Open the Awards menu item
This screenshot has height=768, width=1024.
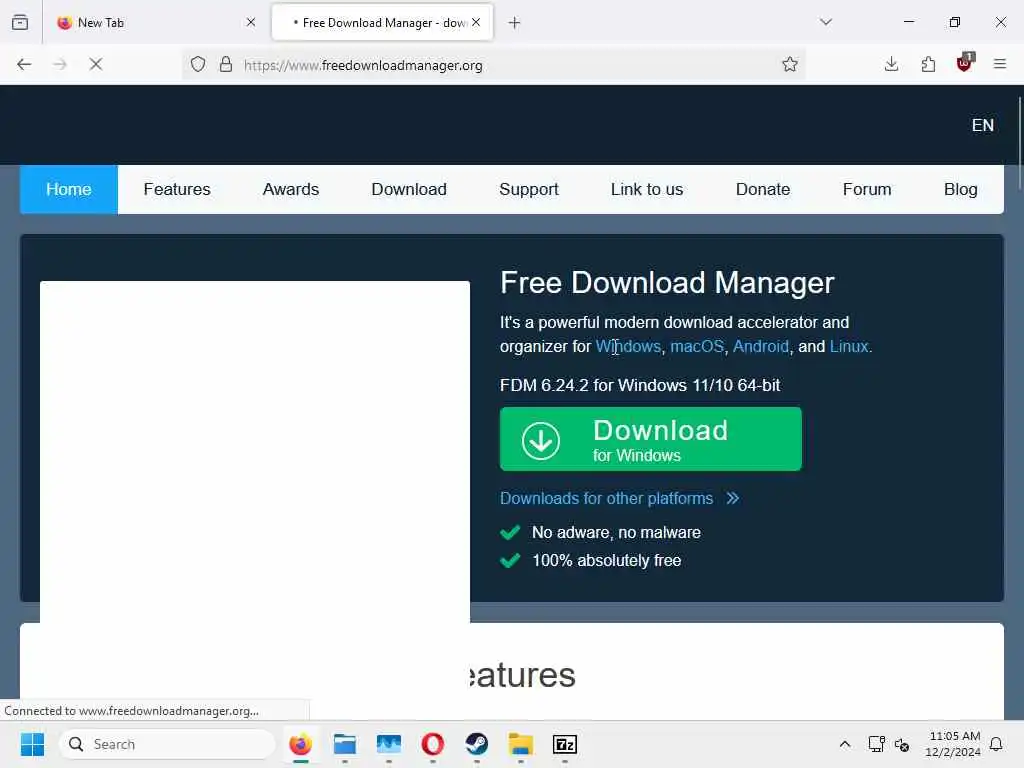[x=291, y=189]
